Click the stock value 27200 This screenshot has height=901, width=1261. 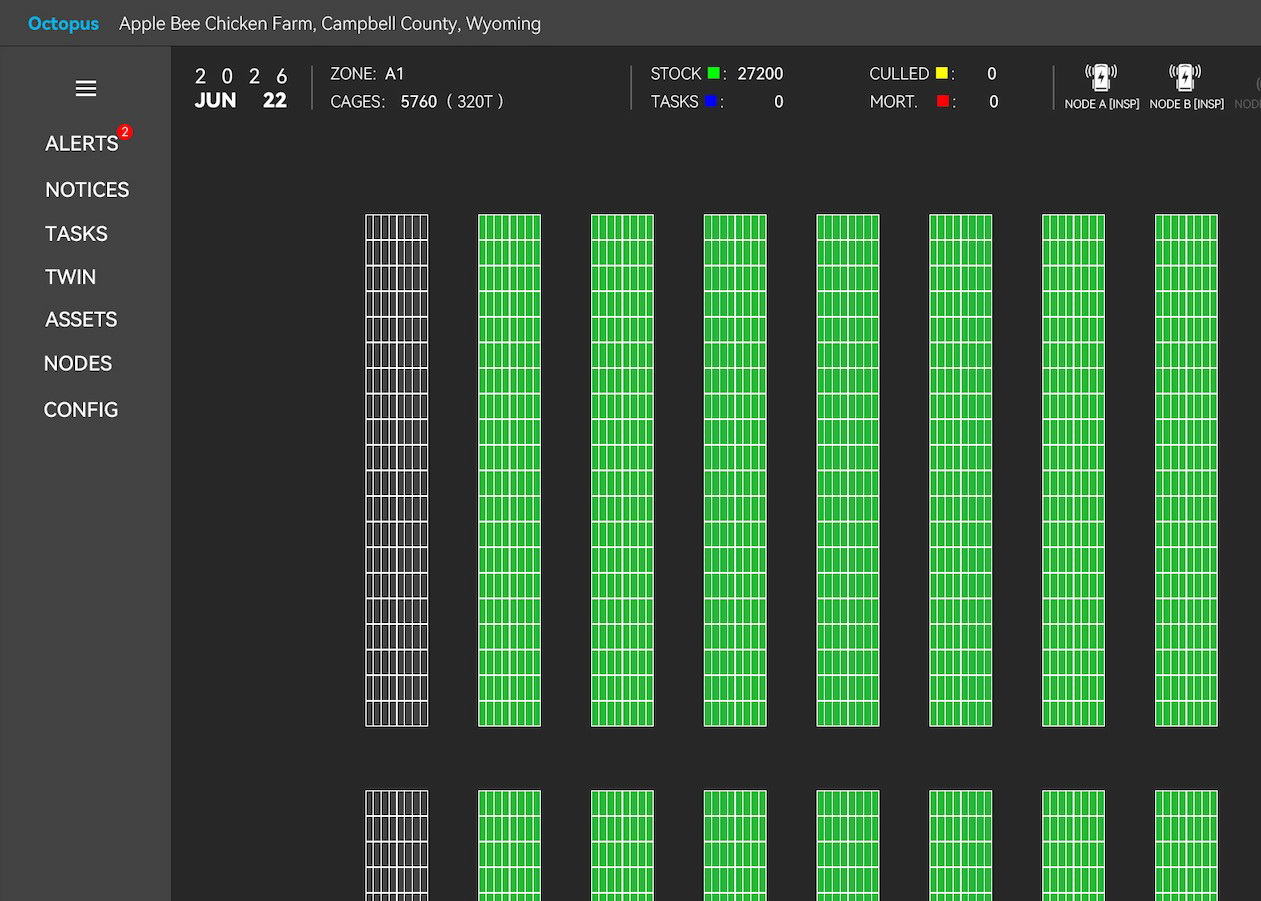point(760,74)
